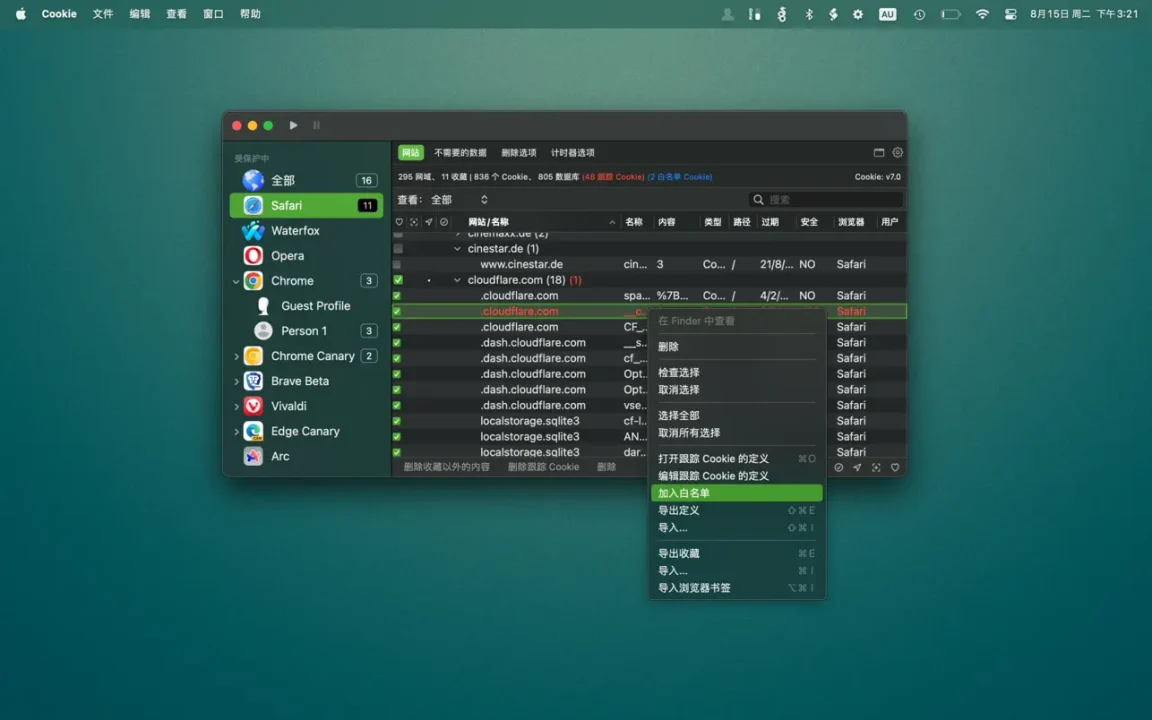Select the Guest Profile icon
Image resolution: width=1152 pixels, height=720 pixels.
[263, 306]
